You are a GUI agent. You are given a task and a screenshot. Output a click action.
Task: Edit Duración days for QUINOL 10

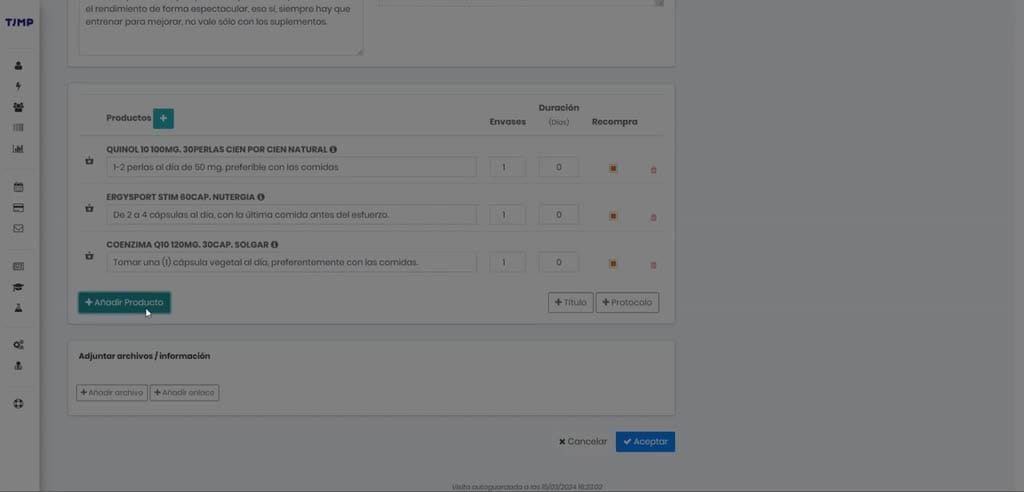558,167
